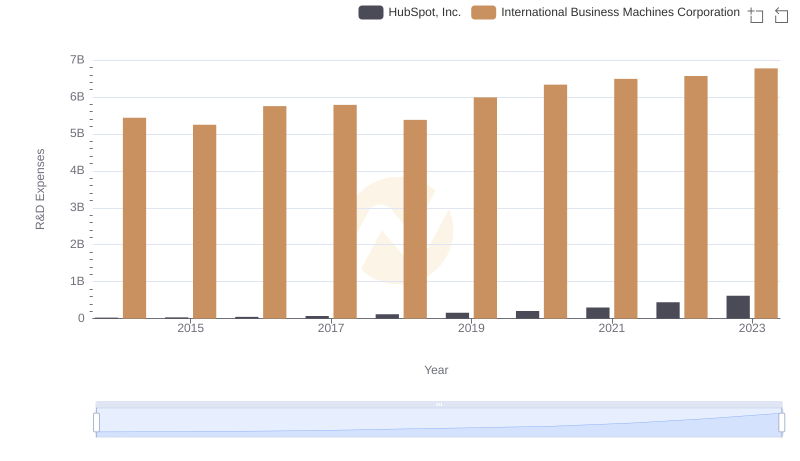Image resolution: width=800 pixels, height=461 pixels.
Task: Click the 2021 x-axis label
Action: click(x=611, y=328)
